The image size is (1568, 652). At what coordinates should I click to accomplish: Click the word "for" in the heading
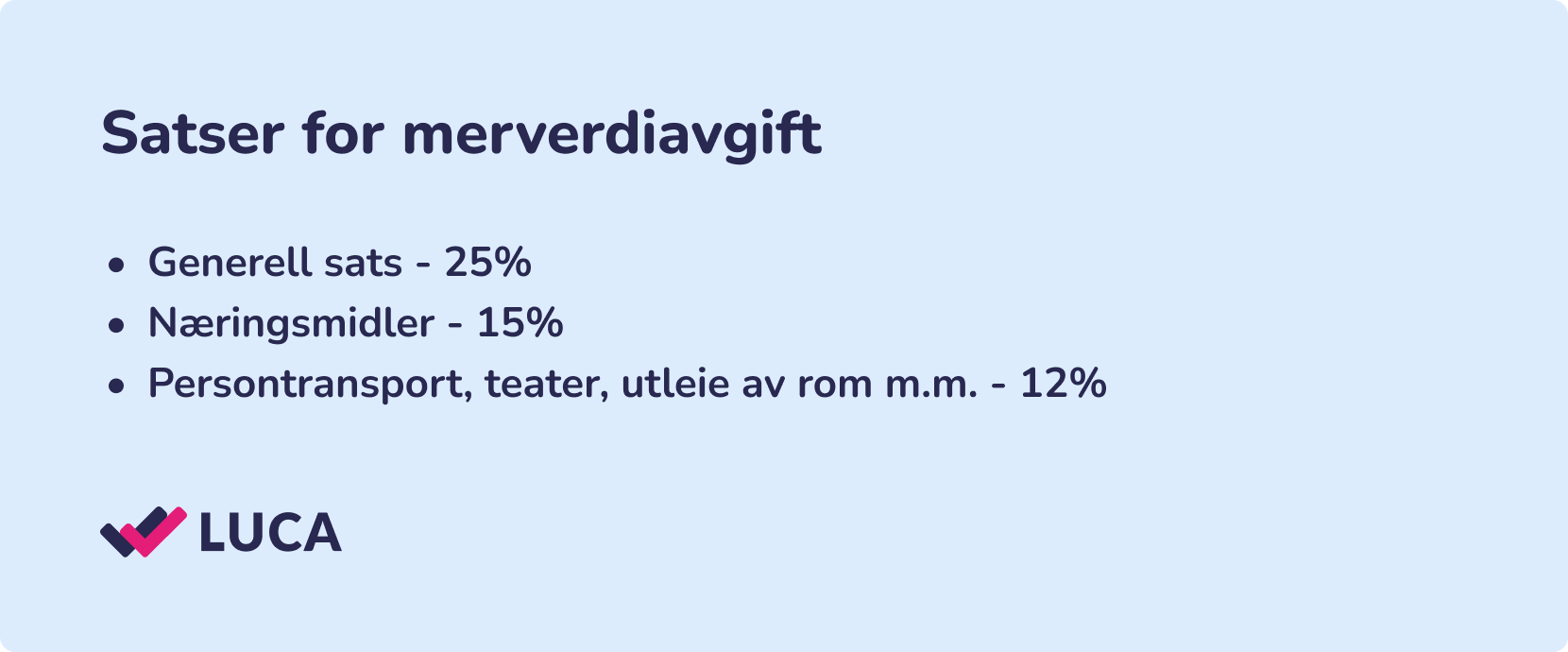point(343,134)
